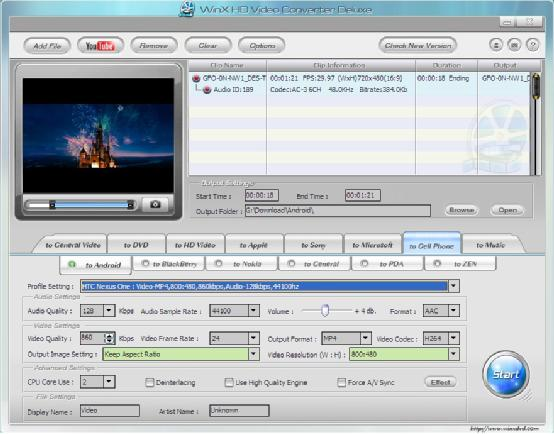Open the Output Format MP4 dropdown
This screenshot has height=434, width=554.
click(x=366, y=338)
